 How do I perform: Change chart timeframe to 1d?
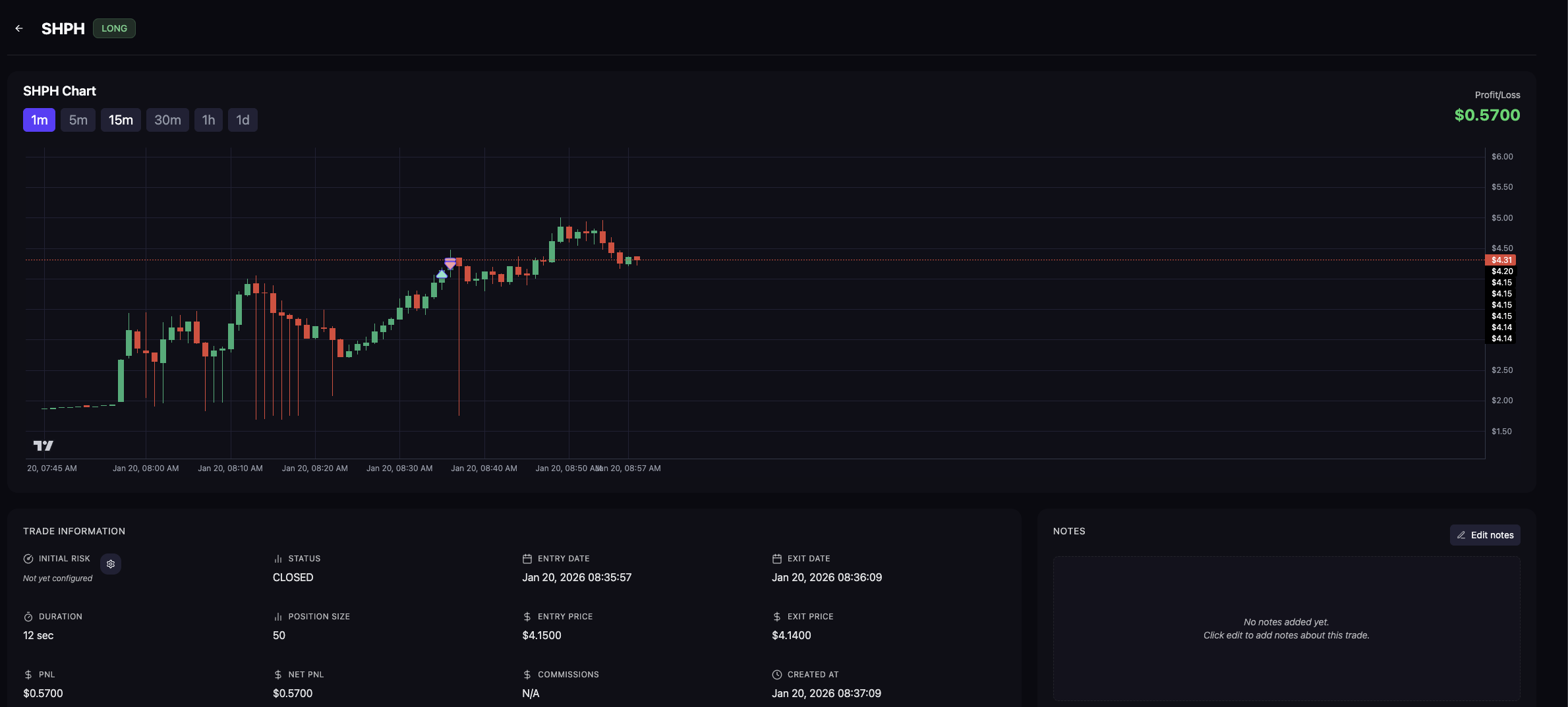tap(243, 120)
